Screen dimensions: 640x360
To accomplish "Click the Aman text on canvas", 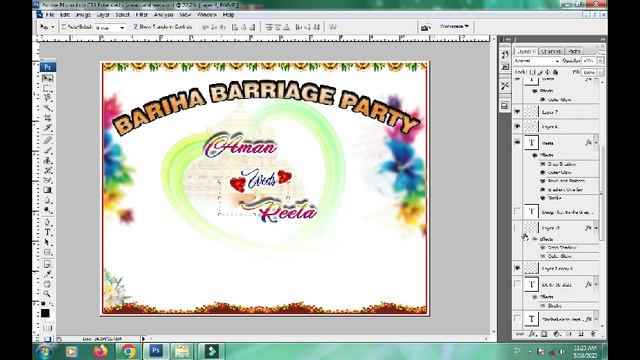I will tap(241, 146).
